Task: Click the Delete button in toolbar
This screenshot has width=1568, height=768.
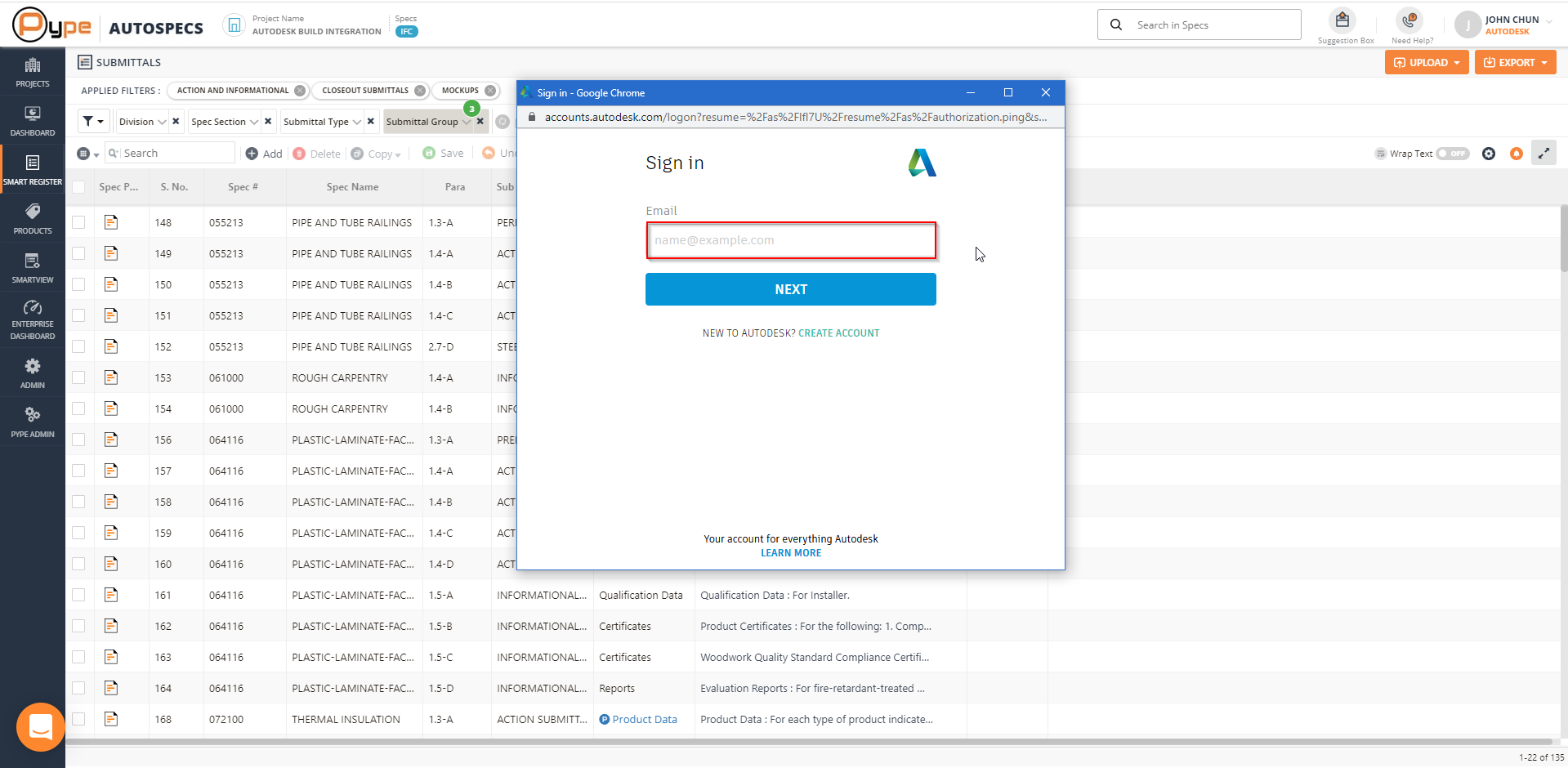Action: click(317, 154)
